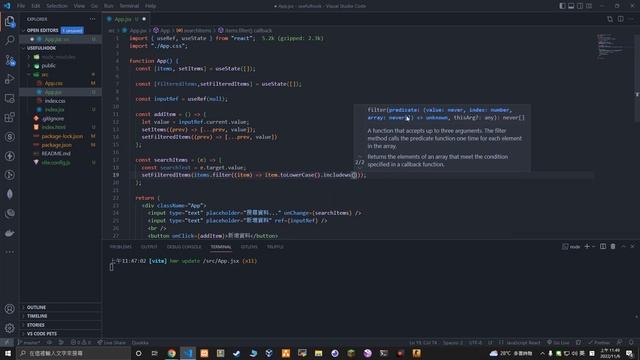Maximize the terminal panel with up chevron
This screenshot has width=640, height=360.
click(623, 247)
